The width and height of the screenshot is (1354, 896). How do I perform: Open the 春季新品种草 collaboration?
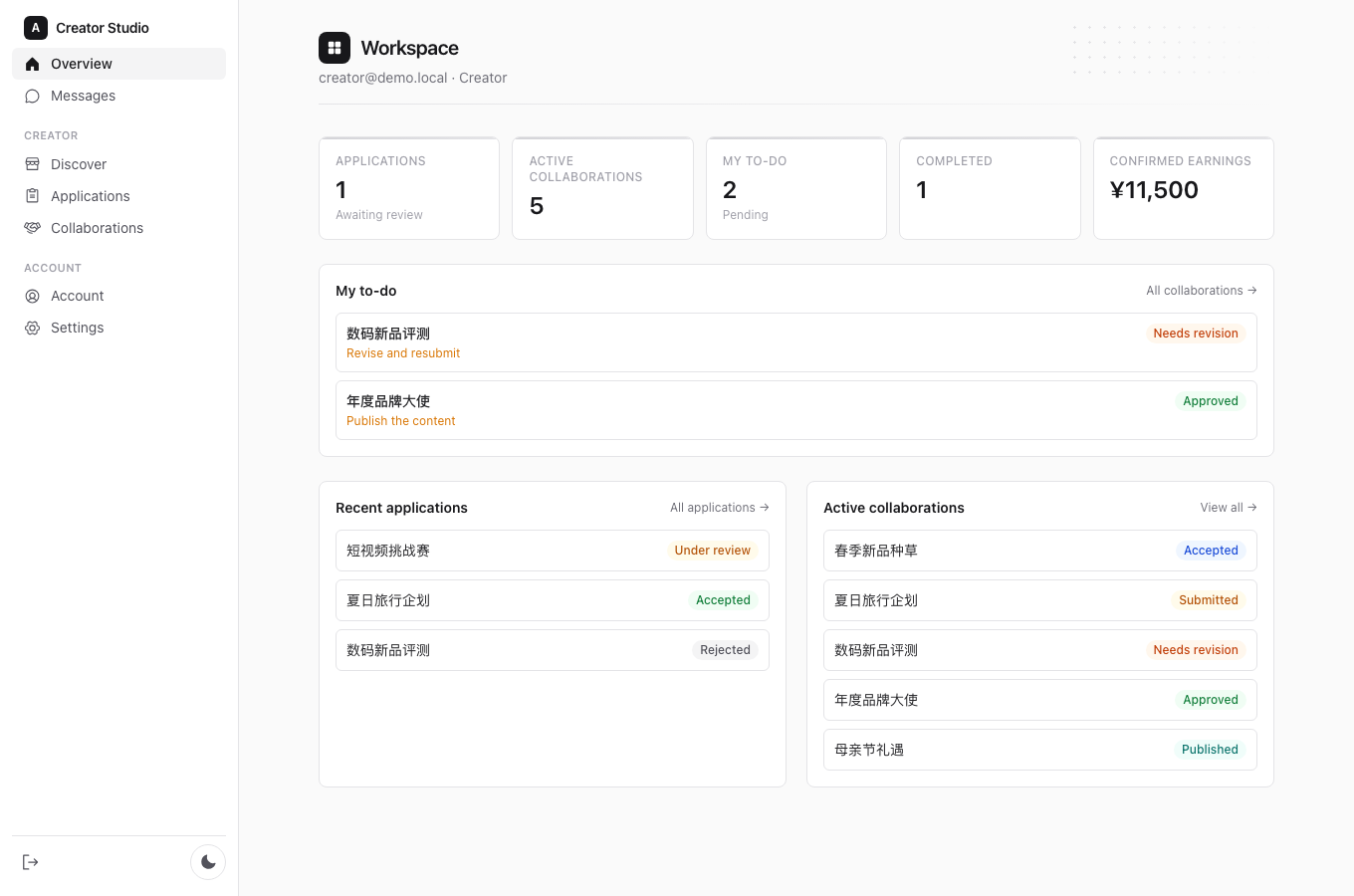(1040, 551)
